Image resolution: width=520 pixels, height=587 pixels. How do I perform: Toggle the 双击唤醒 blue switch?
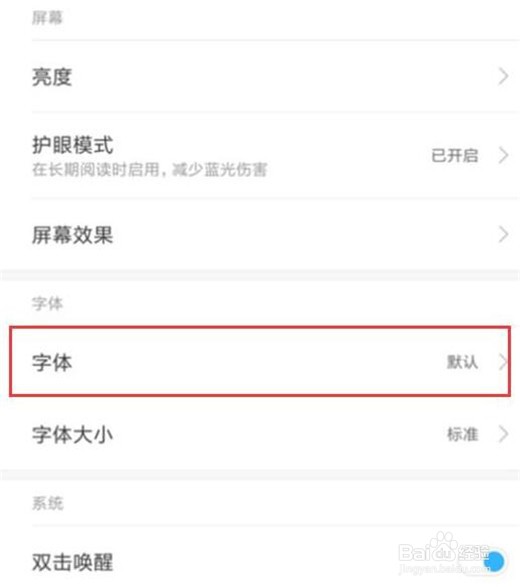(x=495, y=561)
